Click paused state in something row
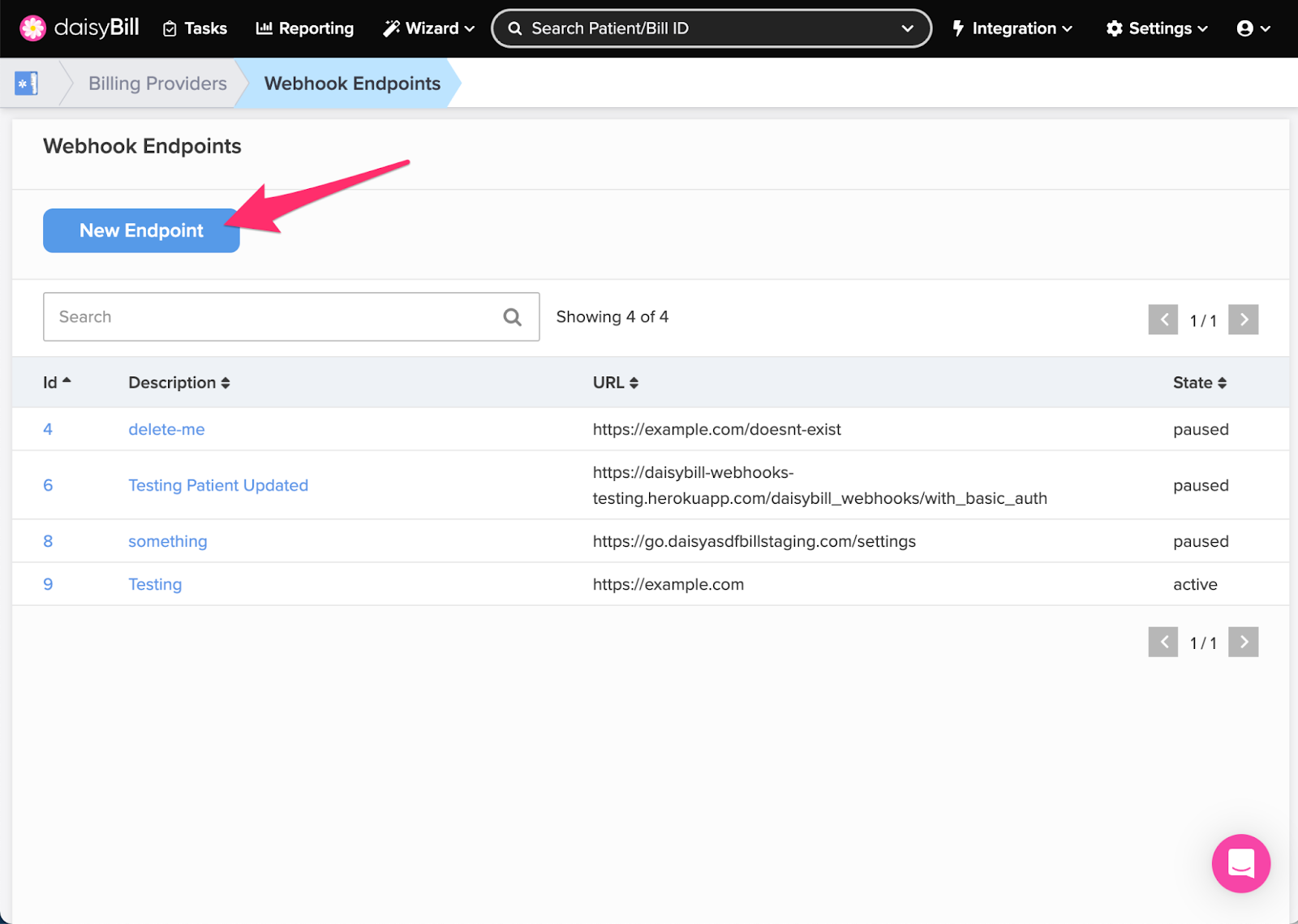 pyautogui.click(x=1201, y=541)
